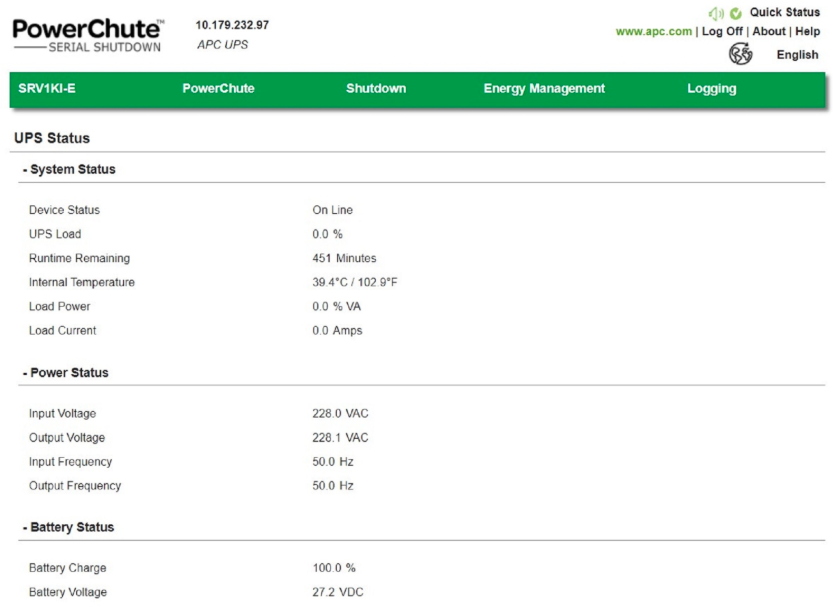Click the 228.1 VAC output voltage value

pos(341,438)
